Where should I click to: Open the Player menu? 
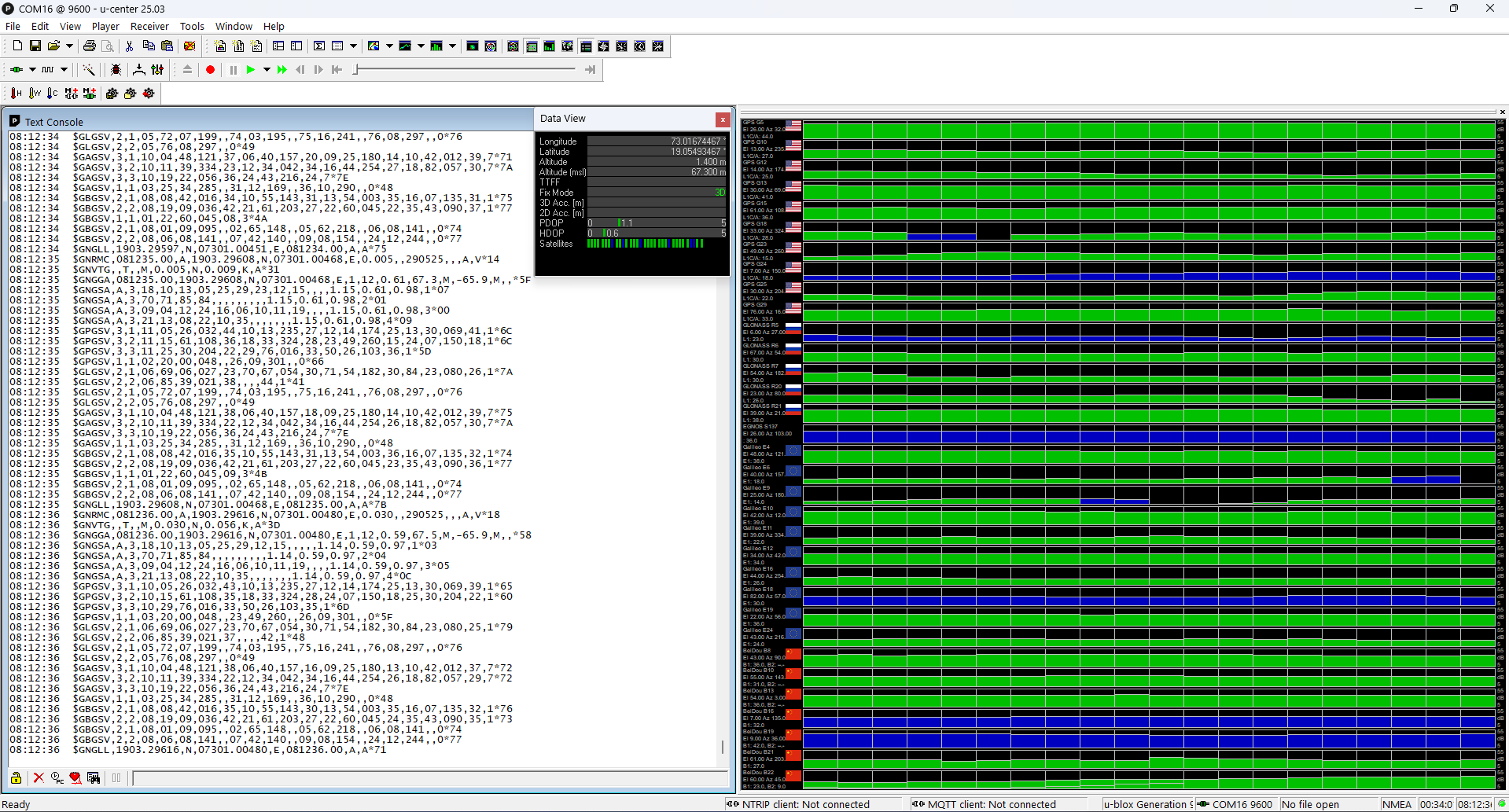[x=105, y=26]
